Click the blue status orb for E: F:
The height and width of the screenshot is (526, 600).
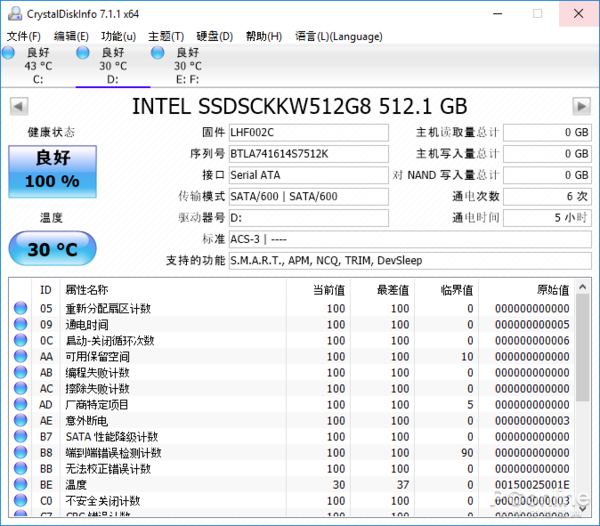tap(157, 53)
